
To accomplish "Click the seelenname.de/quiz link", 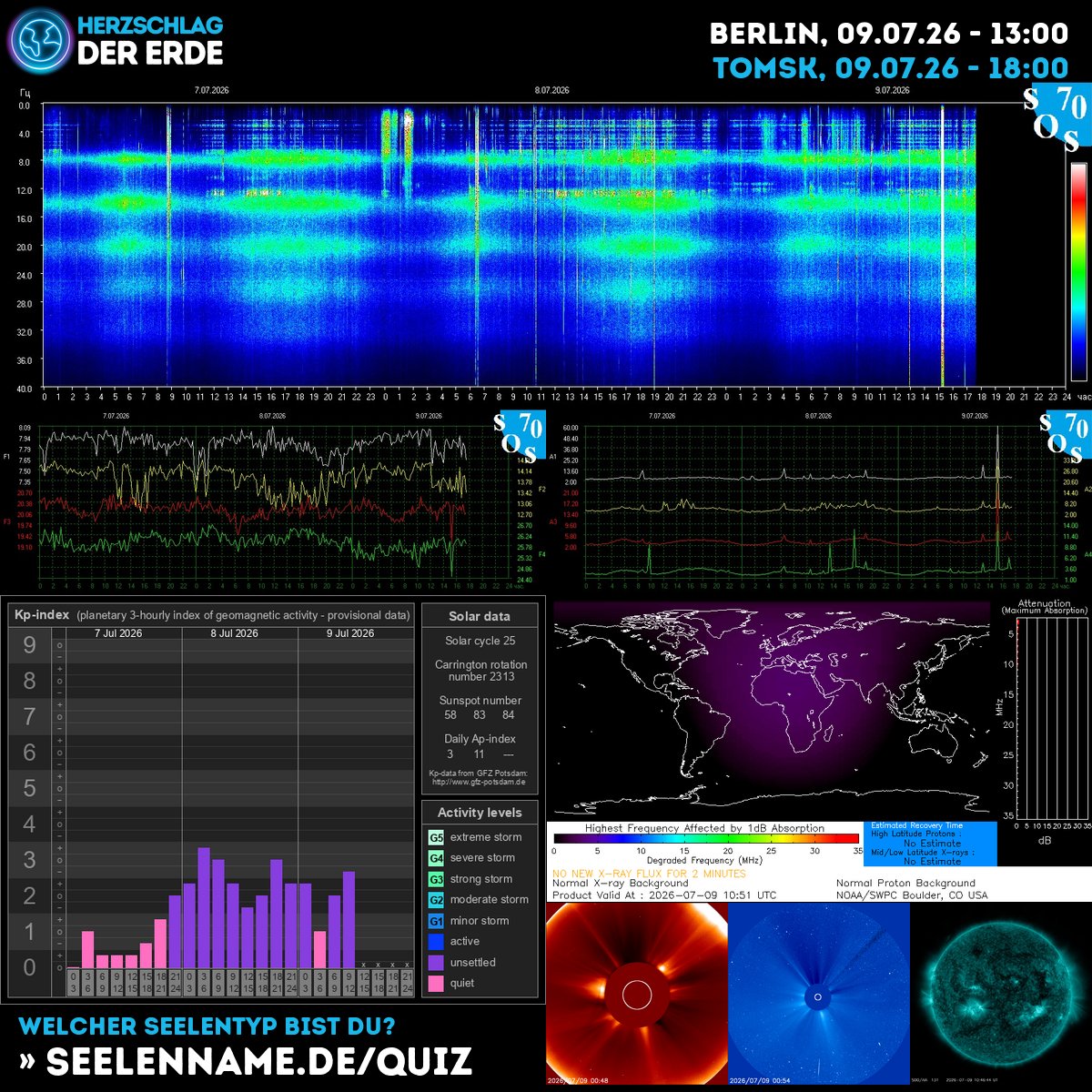I will point(246,1061).
